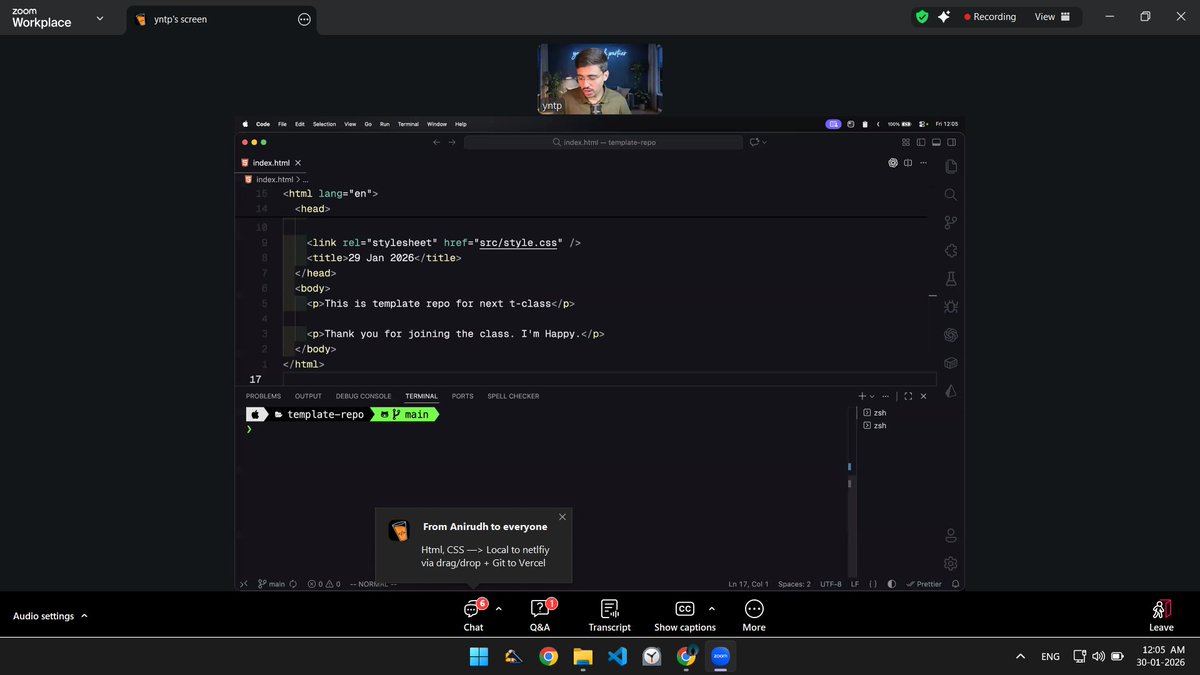Switch to the SPELL CHECKER tab
Viewport: 1200px width, 675px height.
(513, 396)
